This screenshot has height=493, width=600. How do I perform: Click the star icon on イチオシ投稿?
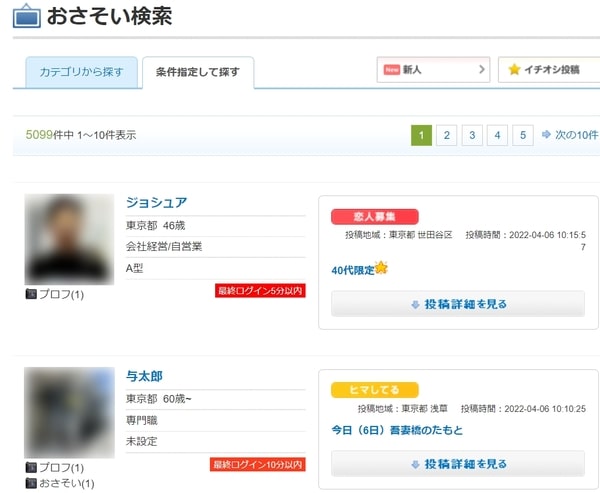coord(514,70)
